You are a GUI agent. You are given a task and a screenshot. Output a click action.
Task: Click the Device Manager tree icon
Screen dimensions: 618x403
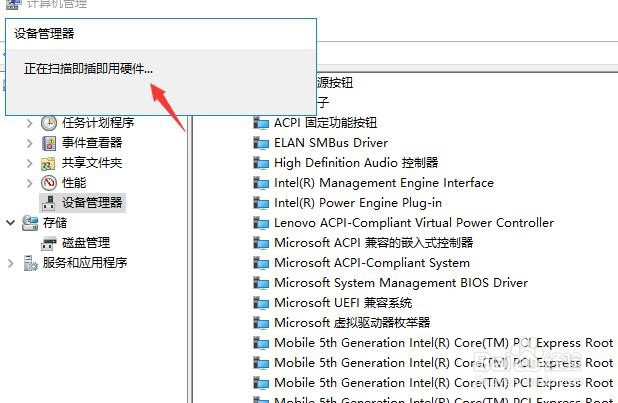(49, 203)
